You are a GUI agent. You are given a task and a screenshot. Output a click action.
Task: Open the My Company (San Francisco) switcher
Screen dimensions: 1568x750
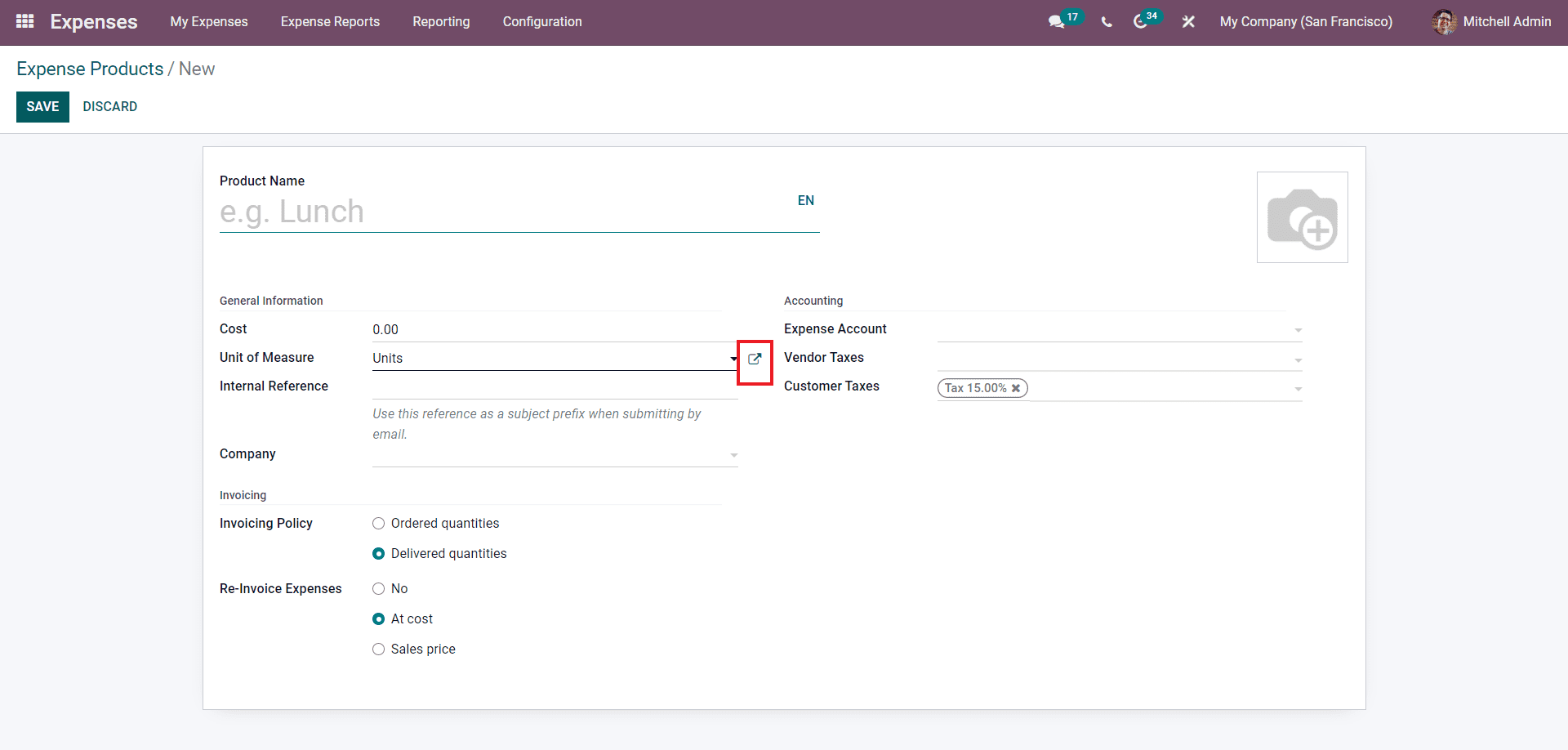tap(1306, 22)
